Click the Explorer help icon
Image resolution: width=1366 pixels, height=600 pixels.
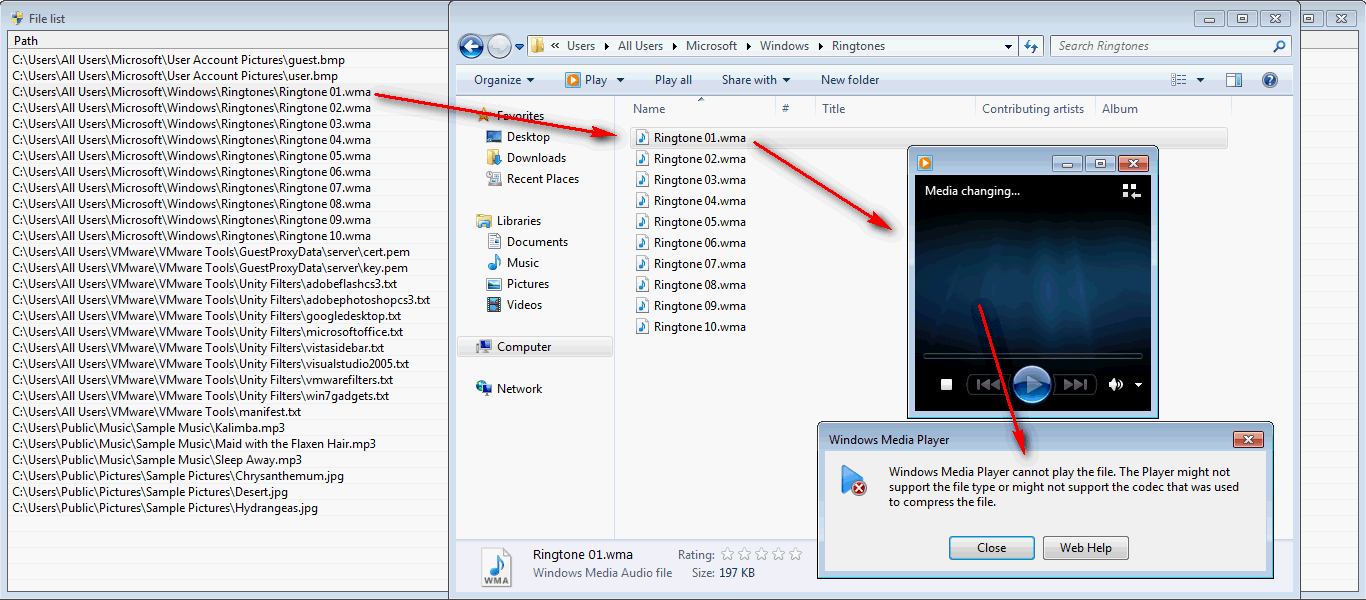[x=1270, y=80]
